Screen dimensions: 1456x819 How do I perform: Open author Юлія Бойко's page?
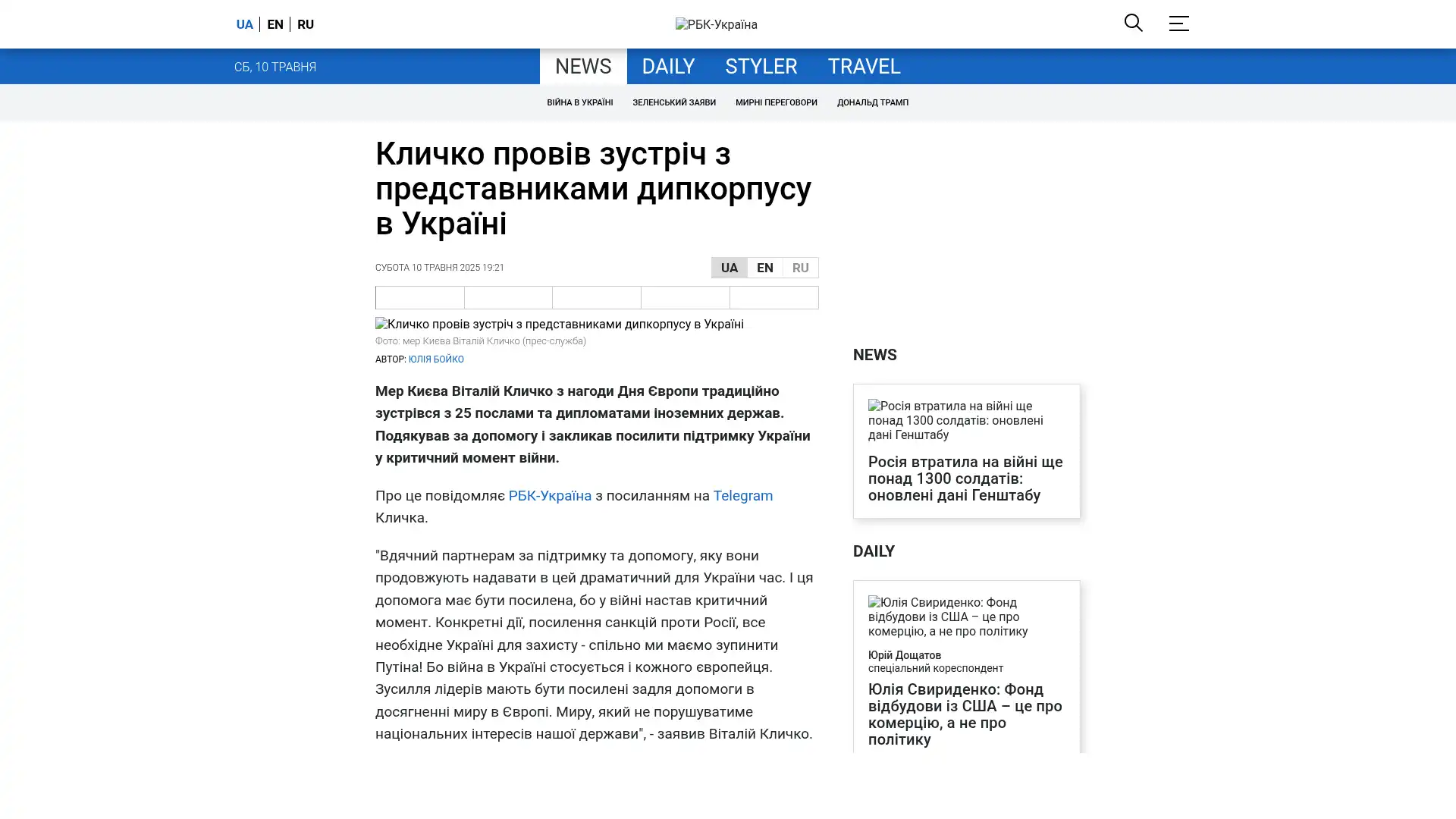[436, 359]
